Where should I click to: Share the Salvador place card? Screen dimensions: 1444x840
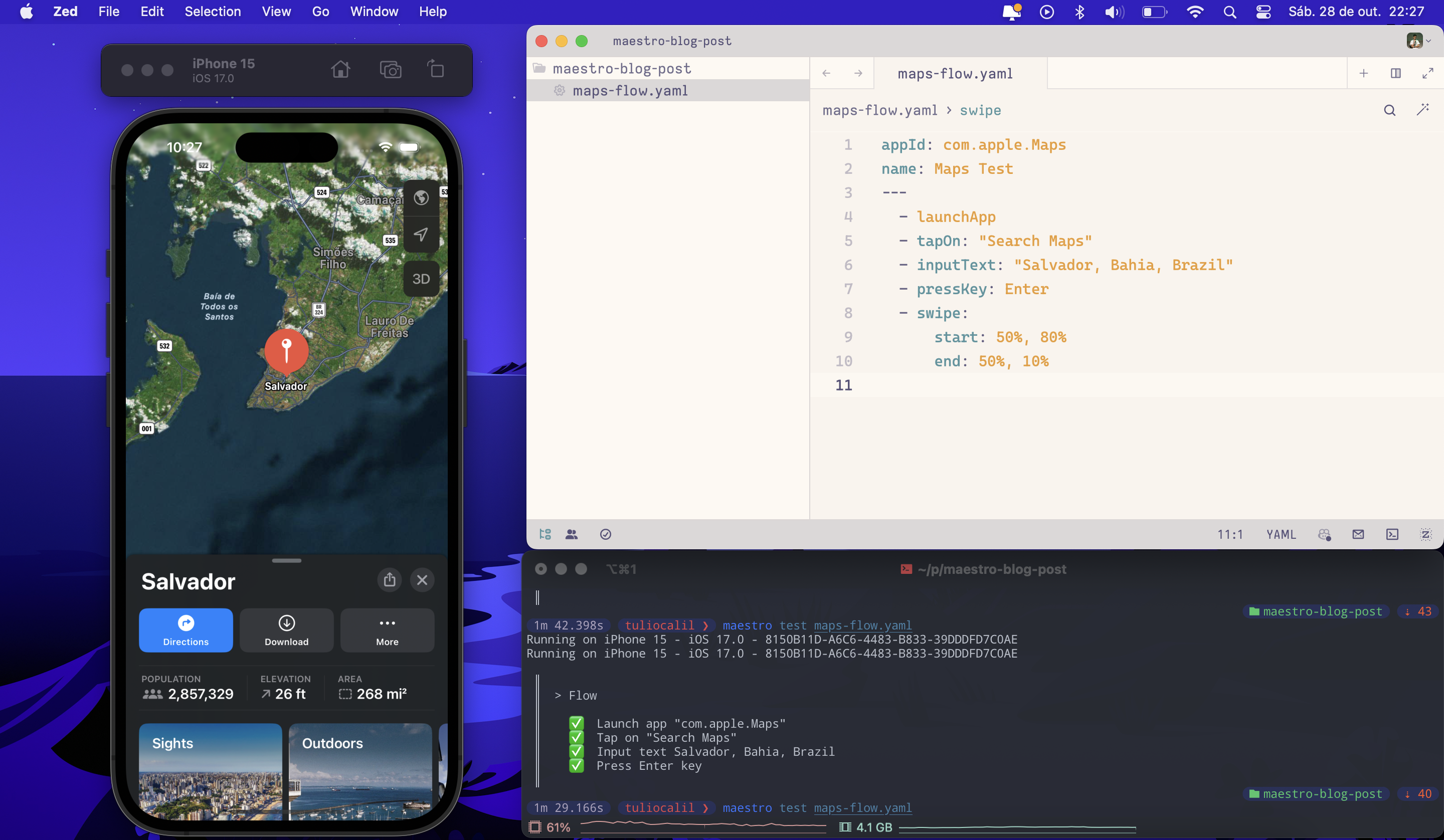click(390, 580)
